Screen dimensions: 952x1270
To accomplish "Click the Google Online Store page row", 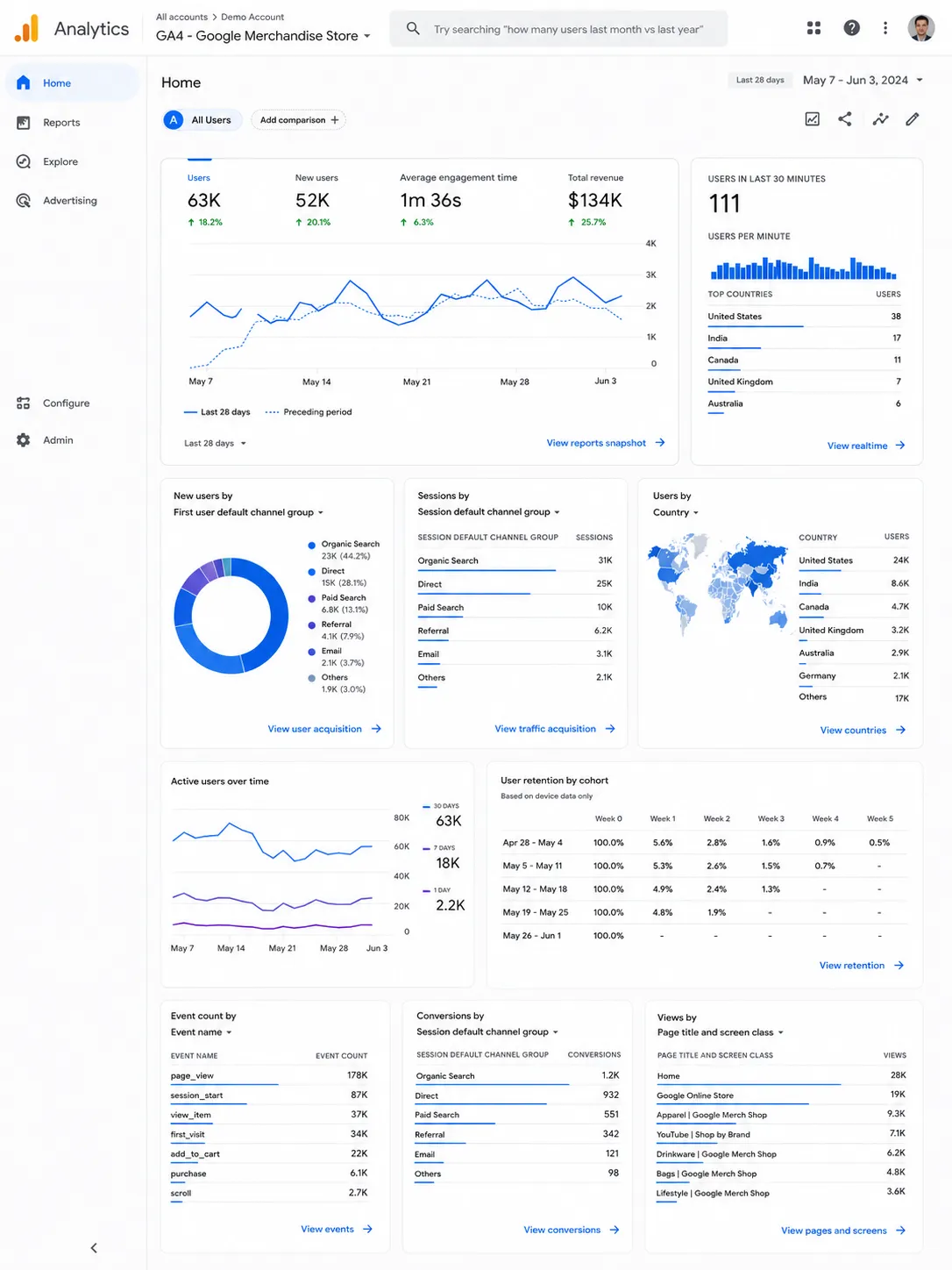I will click(x=781, y=1095).
